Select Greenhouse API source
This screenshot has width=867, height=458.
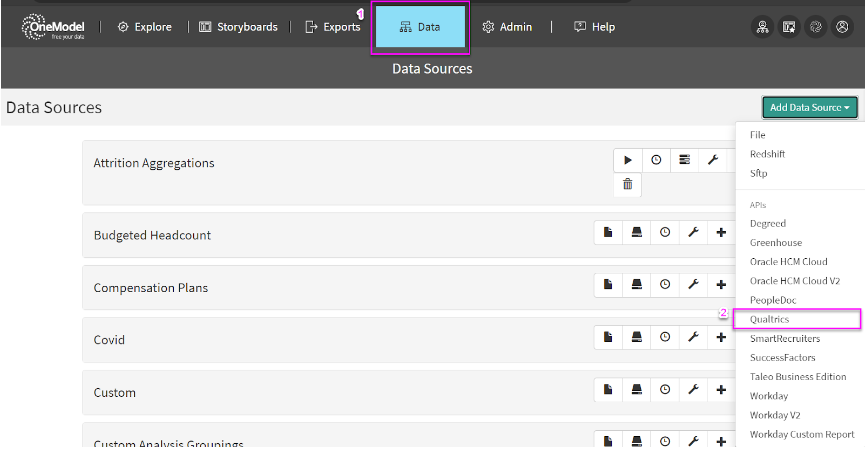(x=776, y=243)
